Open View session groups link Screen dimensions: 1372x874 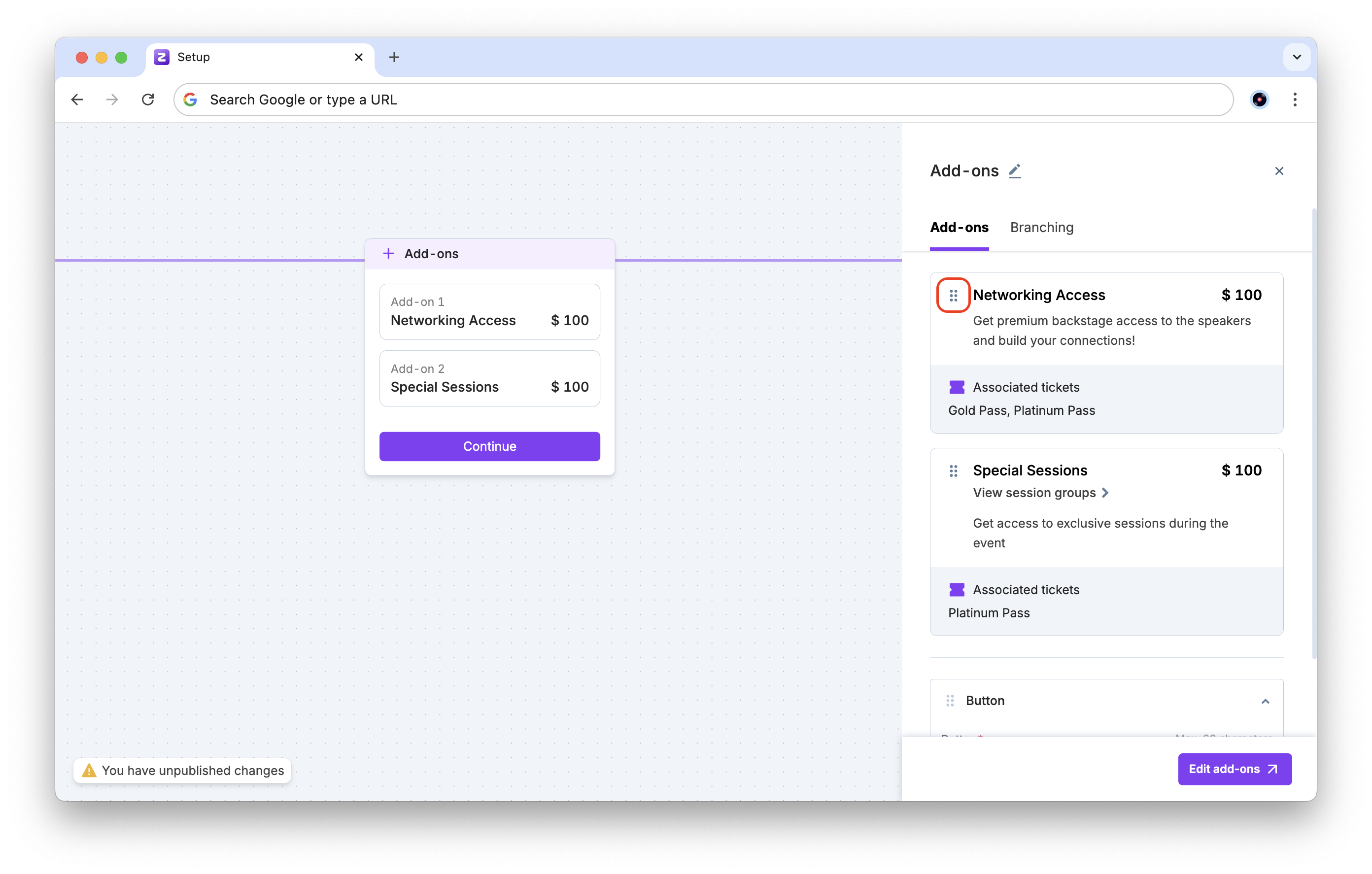coord(1040,493)
